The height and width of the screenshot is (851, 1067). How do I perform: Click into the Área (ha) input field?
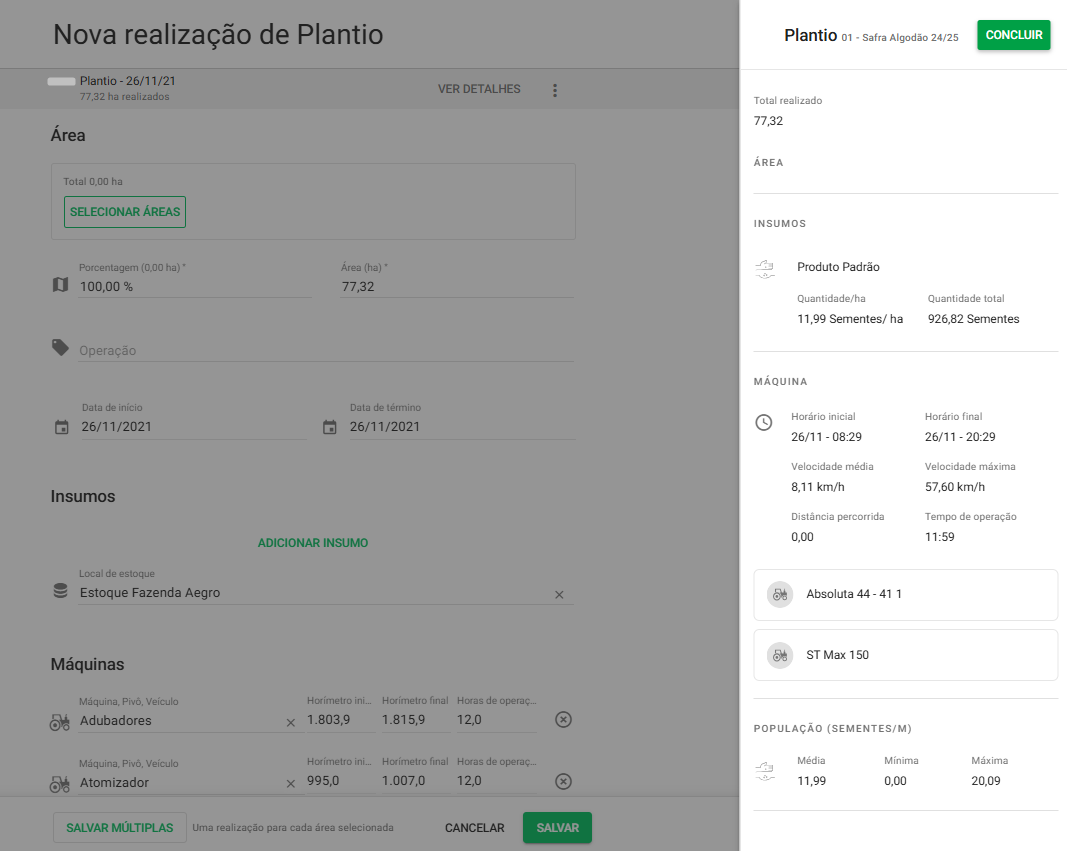(455, 287)
